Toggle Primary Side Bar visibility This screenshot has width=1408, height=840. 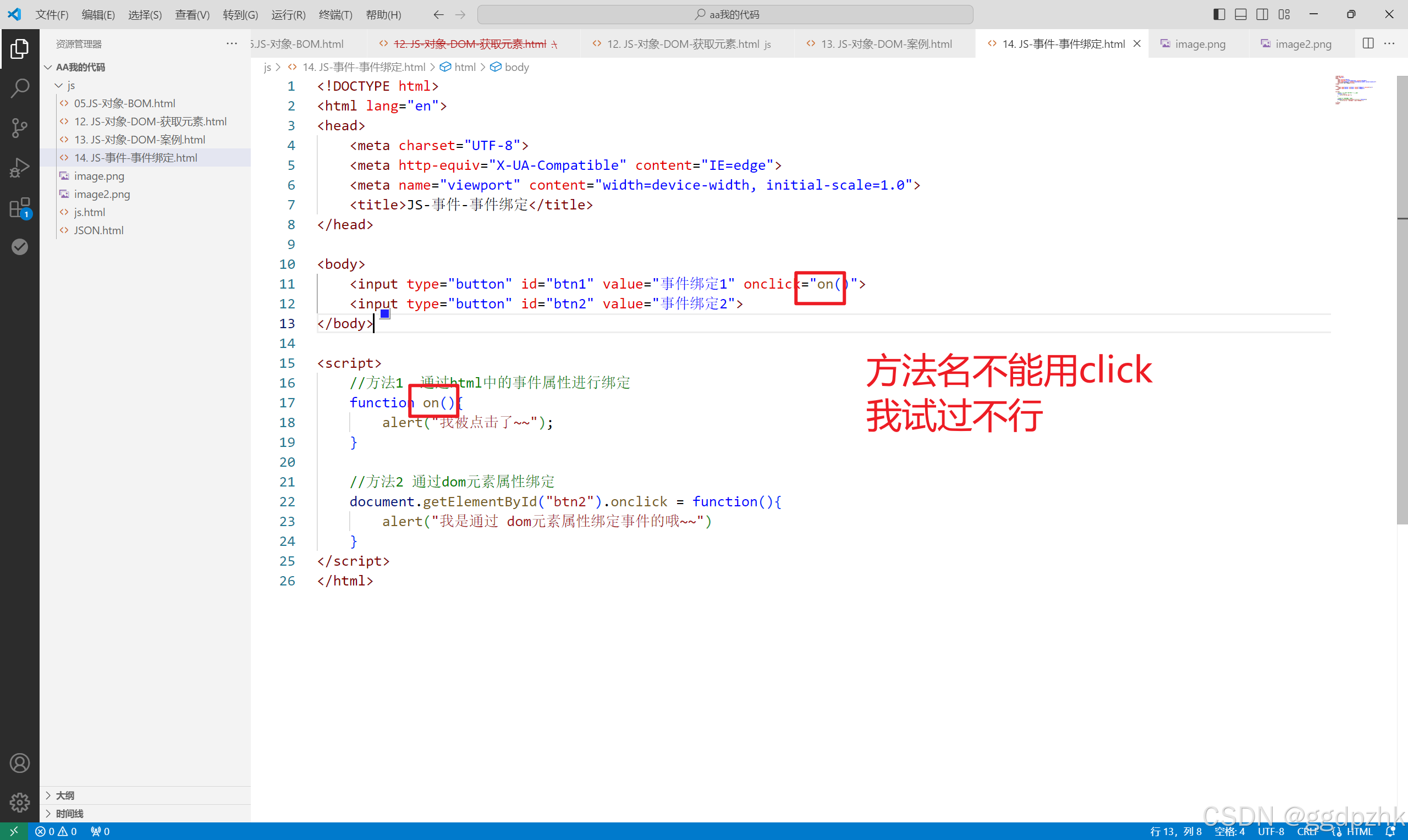click(1219, 15)
